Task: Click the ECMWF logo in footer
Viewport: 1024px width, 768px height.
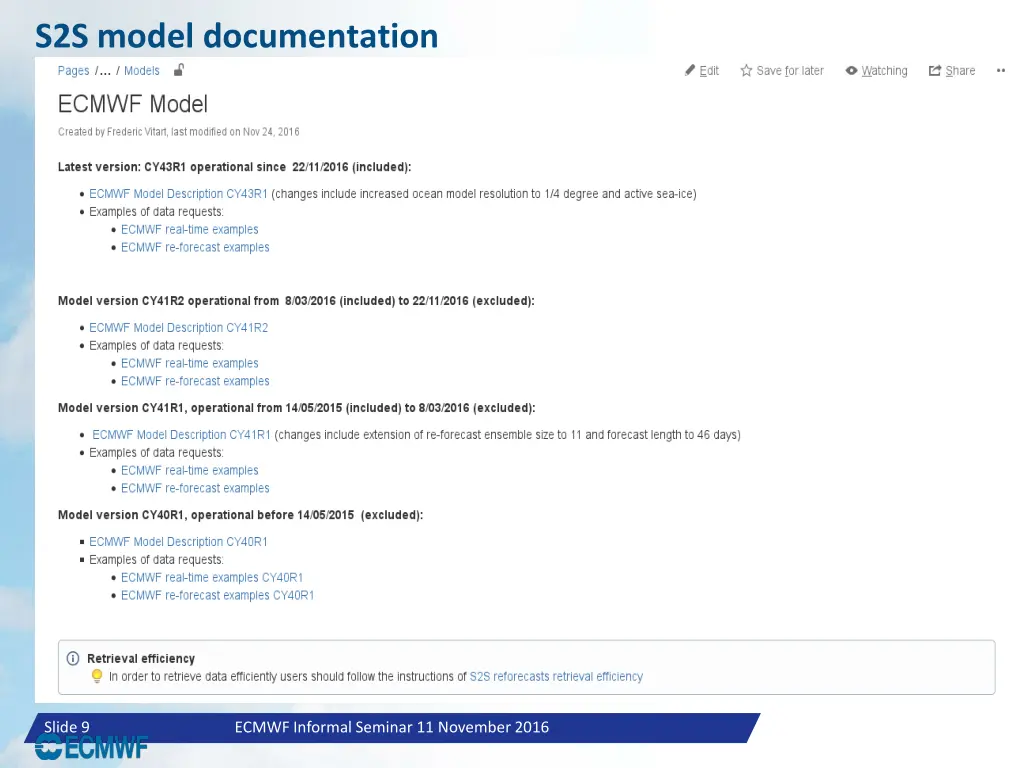Action: (91, 748)
